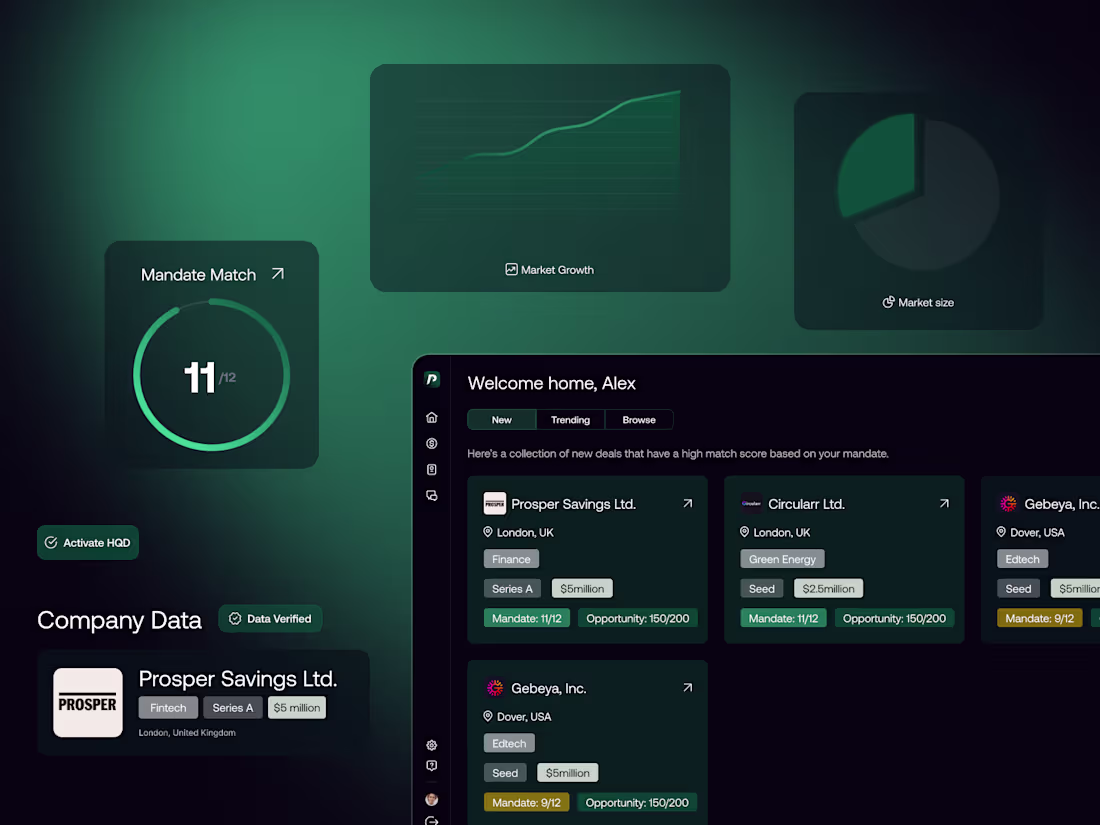
Task: Open Prosper Savings Ltd. via its expand arrow
Action: (687, 503)
